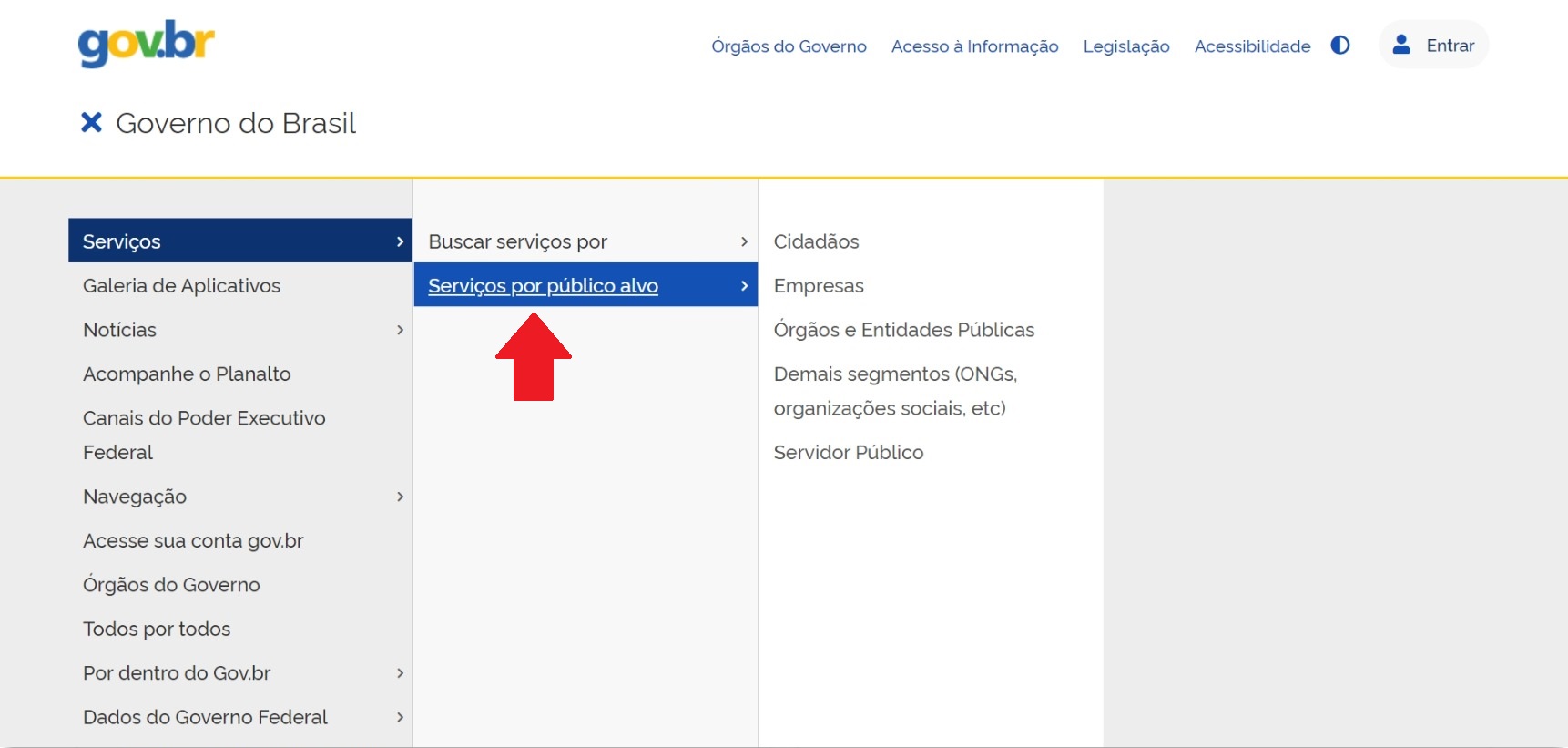Close the menu with the X icon
The image size is (1568, 748).
pyautogui.click(x=91, y=122)
